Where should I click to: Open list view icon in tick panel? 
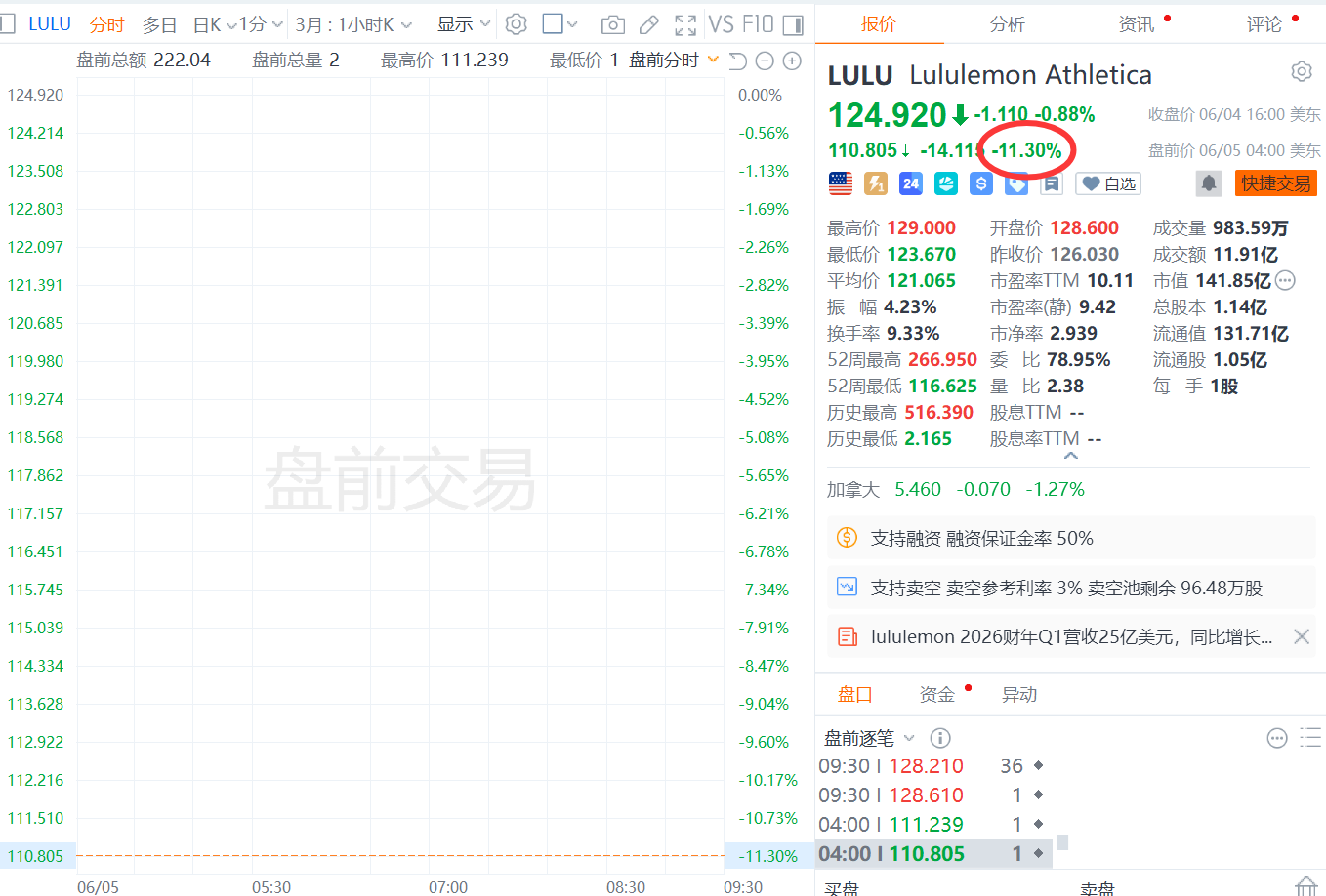(x=1310, y=738)
